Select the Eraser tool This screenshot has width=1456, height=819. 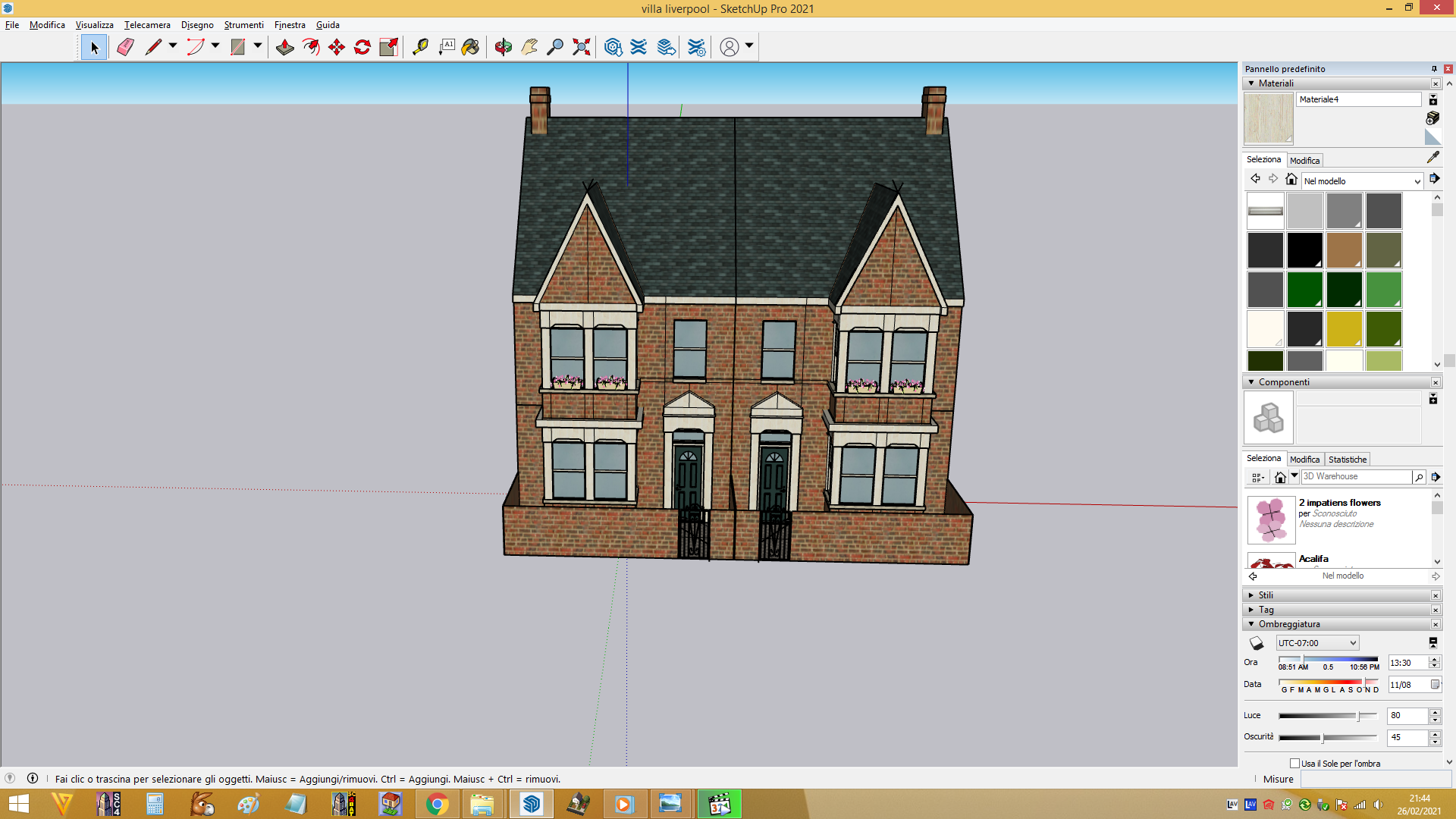pyautogui.click(x=125, y=47)
